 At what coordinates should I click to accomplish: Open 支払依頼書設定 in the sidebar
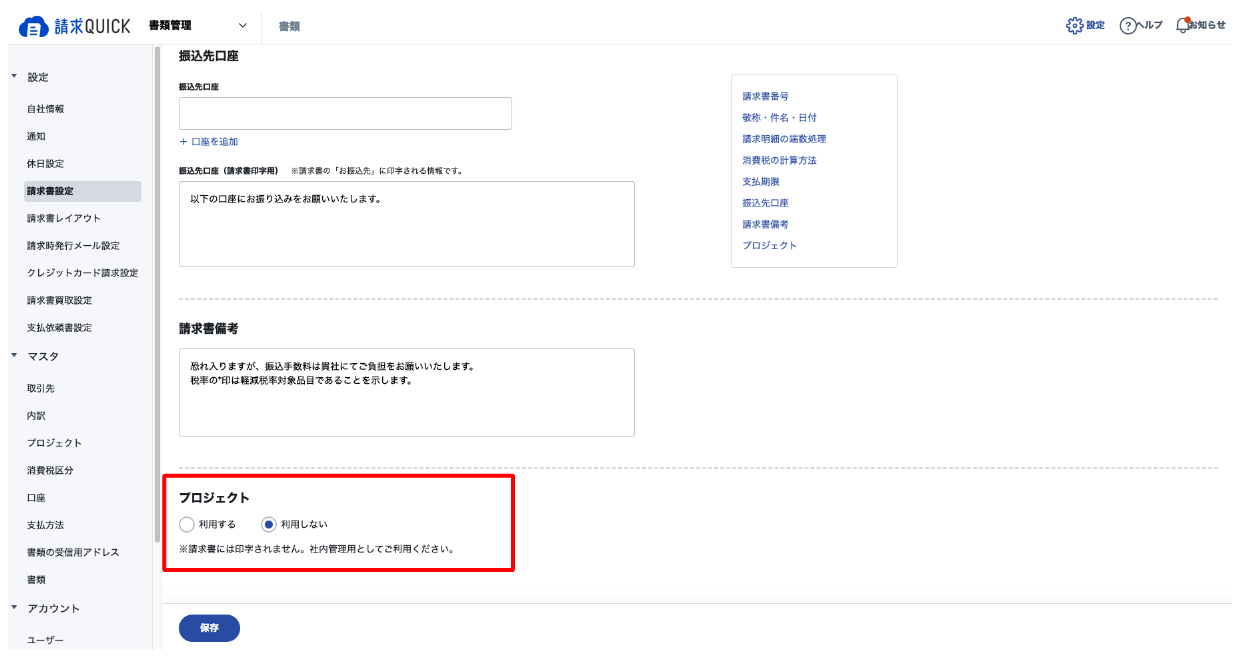pyautogui.click(x=59, y=327)
